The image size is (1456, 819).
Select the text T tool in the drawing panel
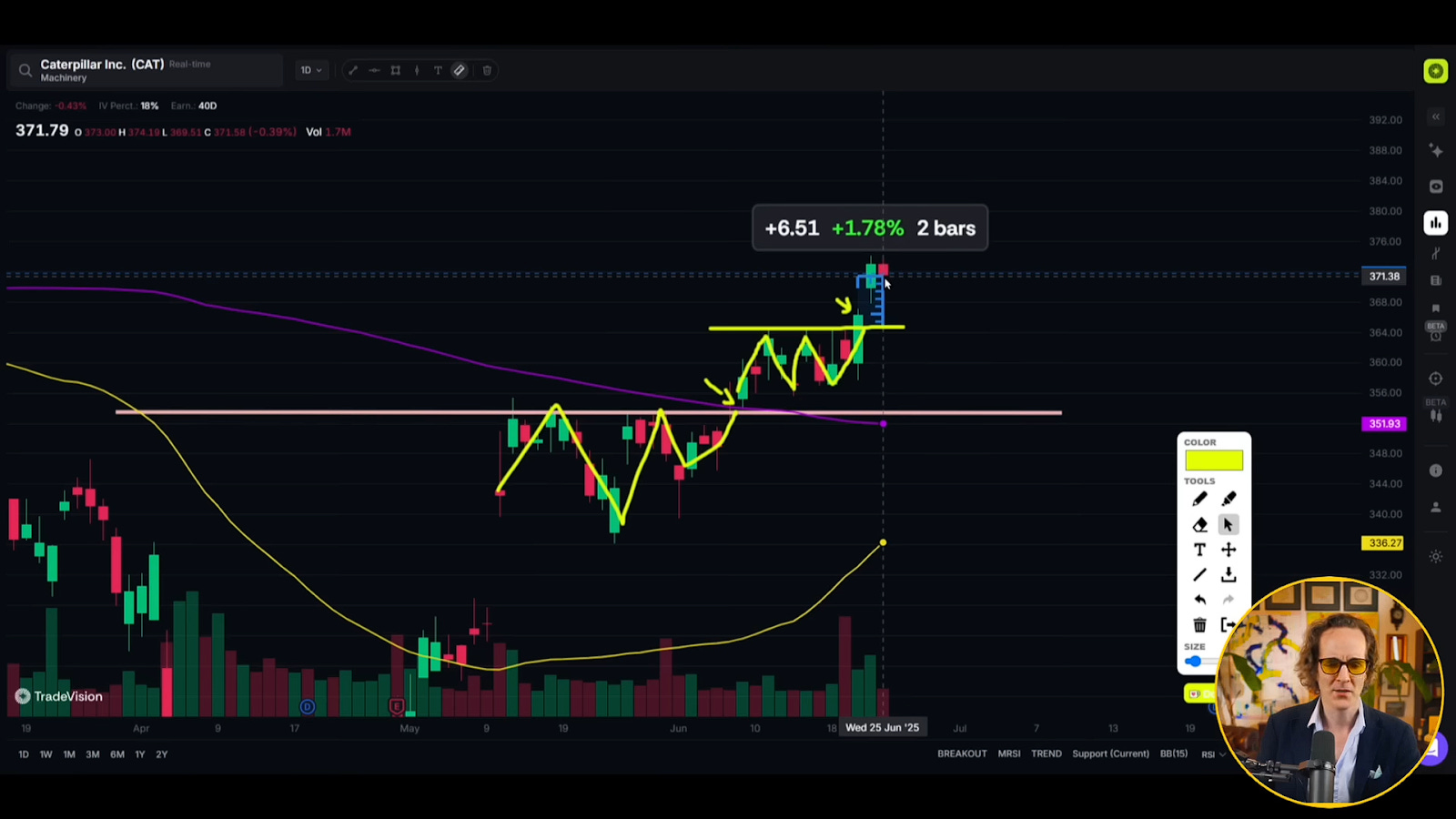tap(1199, 550)
